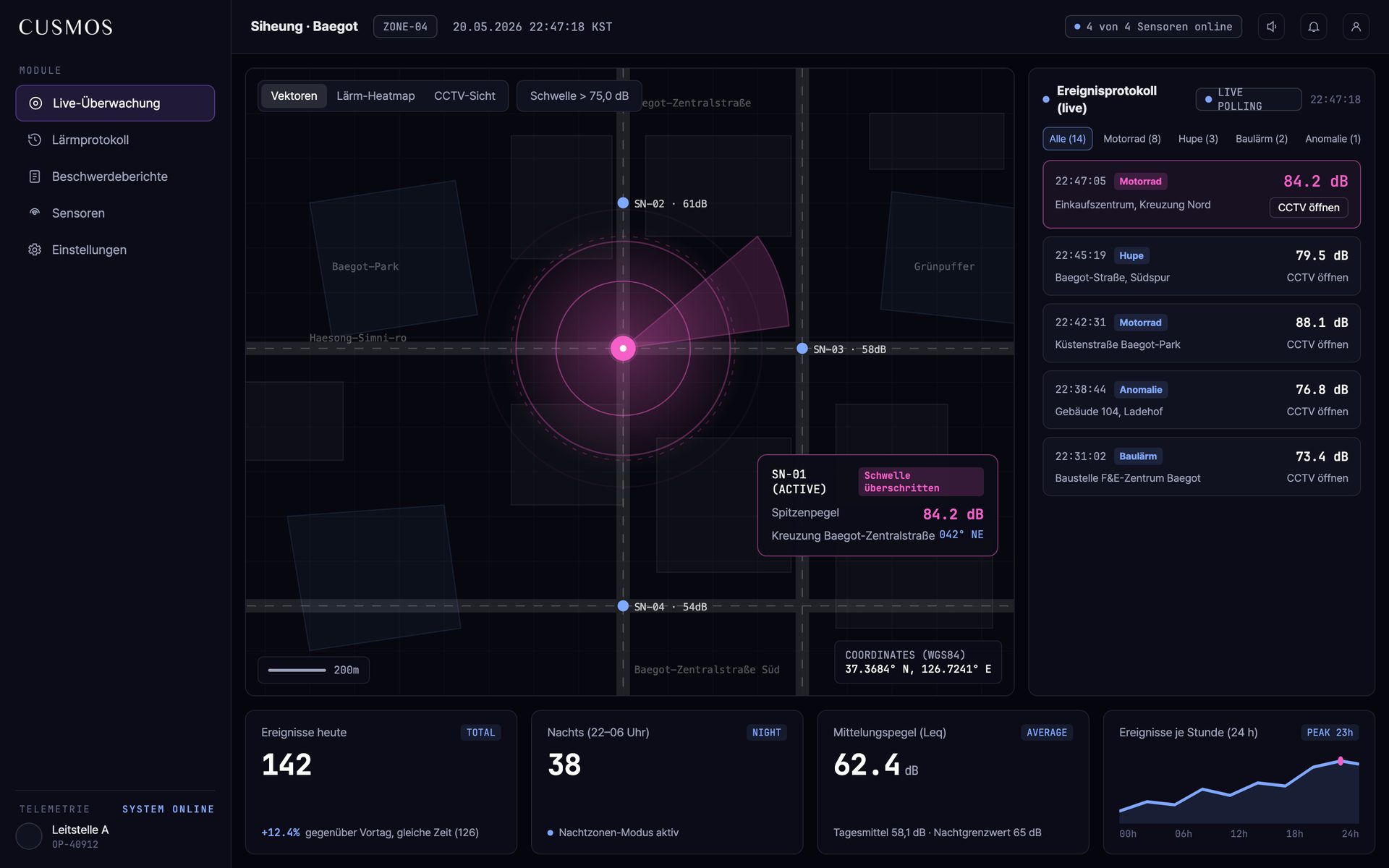
Task: Click the speaker sound icon in header
Action: coord(1271,27)
